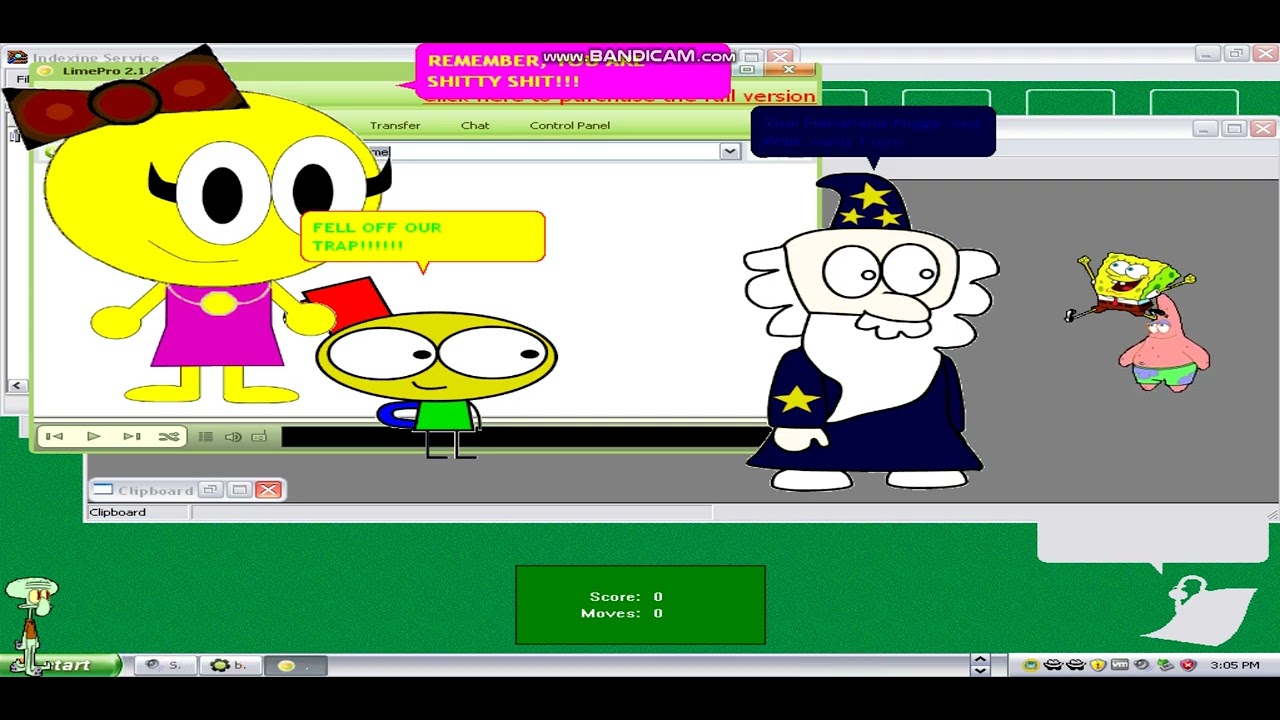
Task: Click the 'Moves: 0' text
Action: (622, 613)
